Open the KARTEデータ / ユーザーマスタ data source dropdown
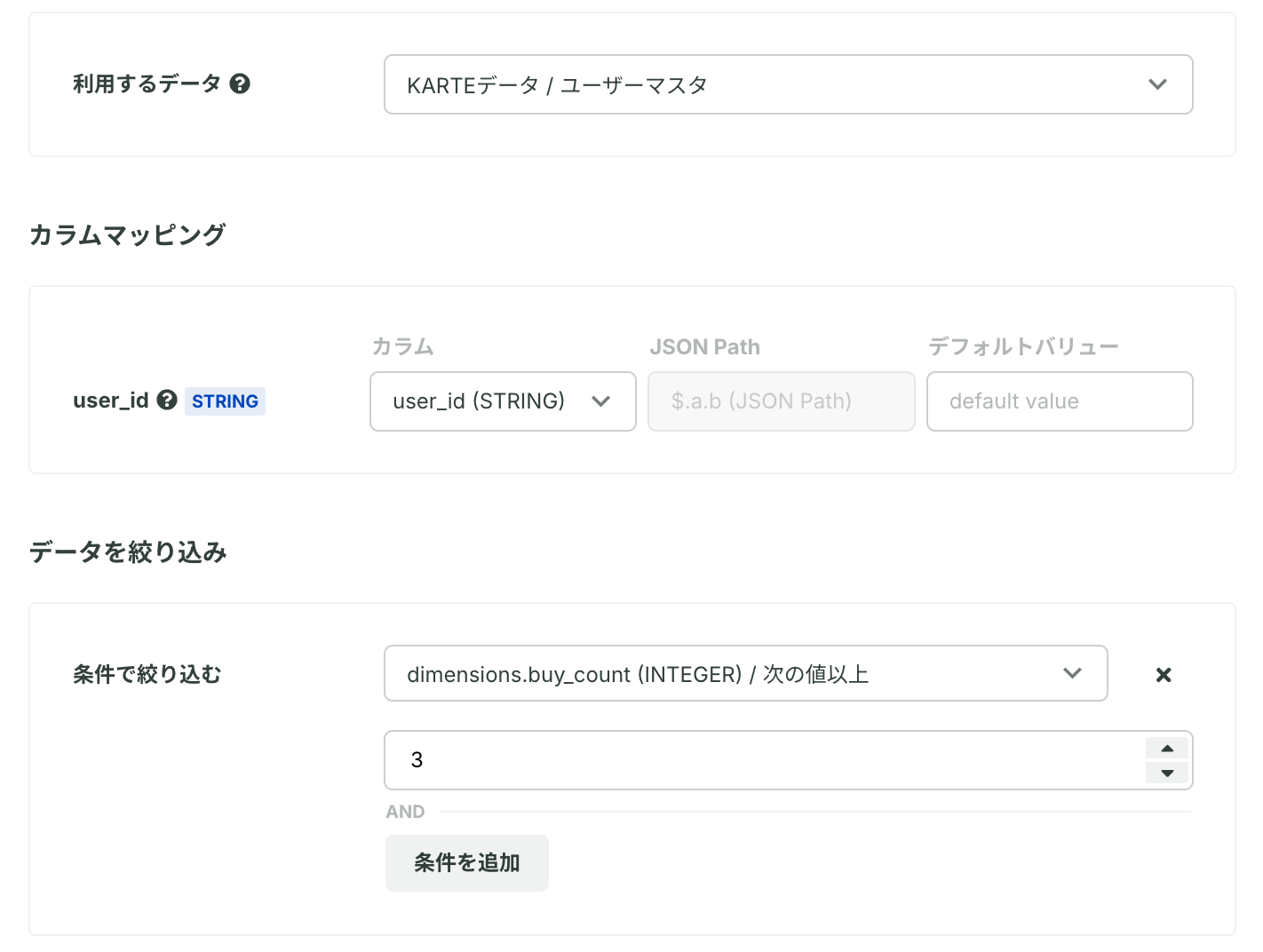1263x952 pixels. tap(789, 84)
